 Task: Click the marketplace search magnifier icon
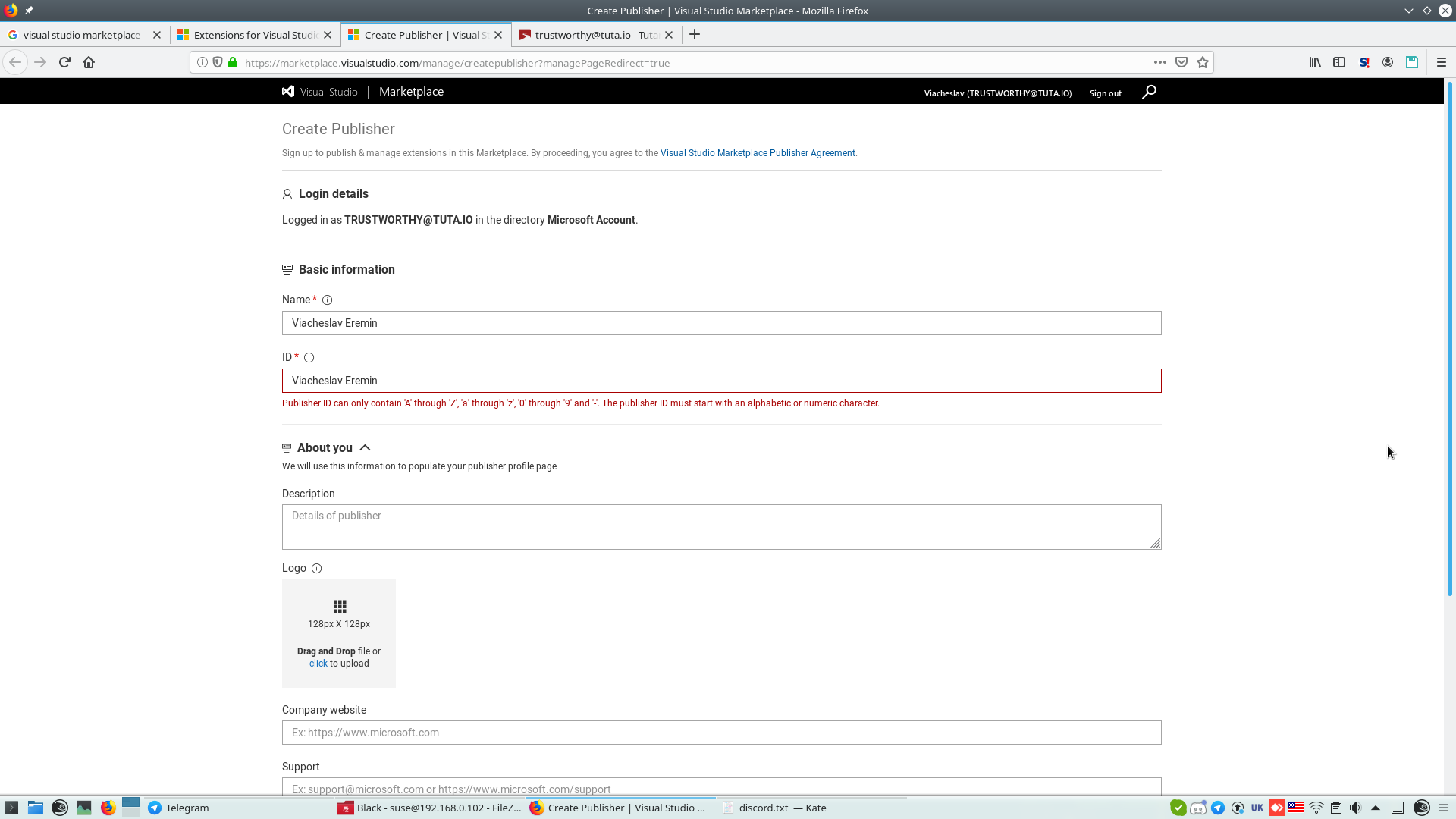tap(1149, 92)
